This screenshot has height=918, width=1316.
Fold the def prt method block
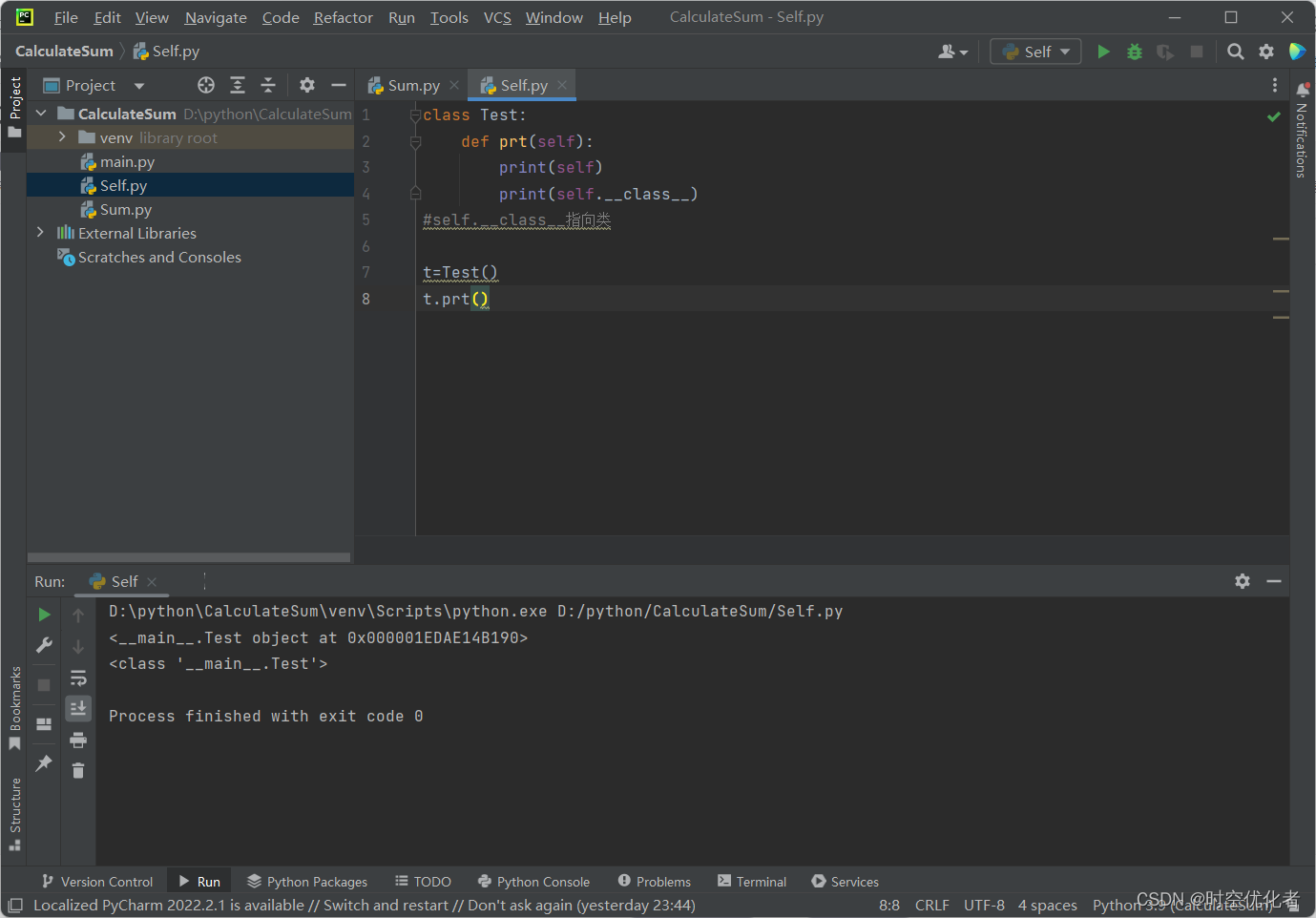pos(415,142)
